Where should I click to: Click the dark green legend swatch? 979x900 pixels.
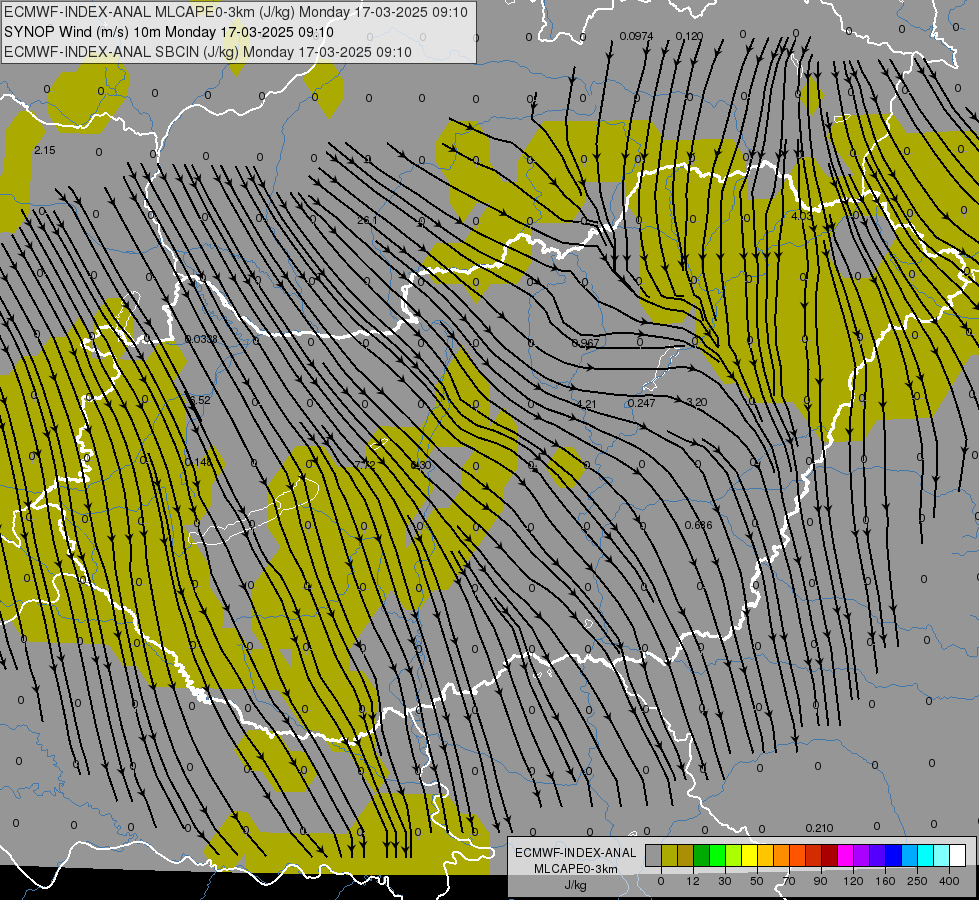(701, 855)
